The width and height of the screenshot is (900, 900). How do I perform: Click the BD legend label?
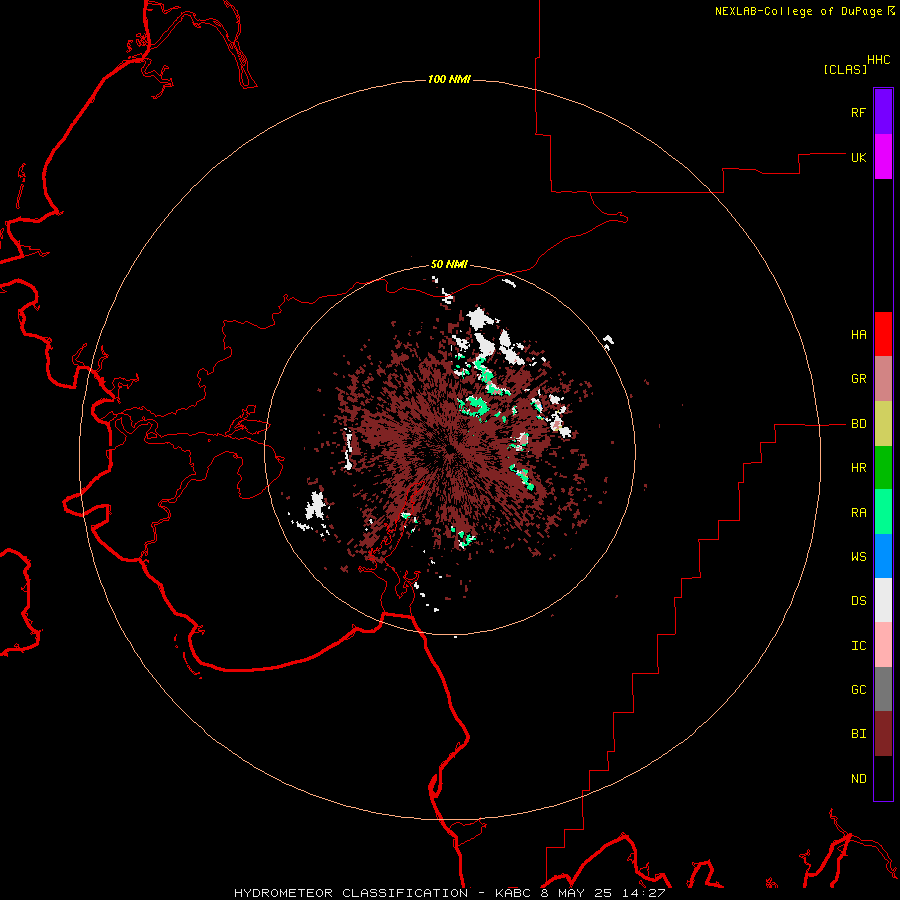coord(858,424)
